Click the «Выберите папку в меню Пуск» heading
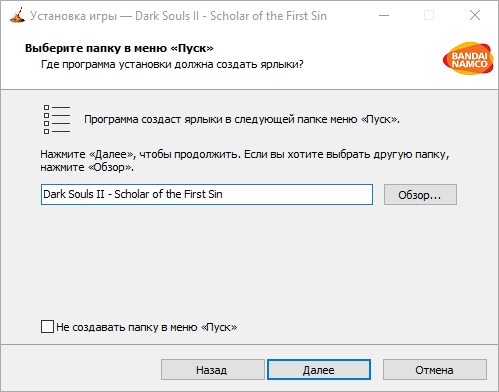This screenshot has height=392, width=499. 119,48
